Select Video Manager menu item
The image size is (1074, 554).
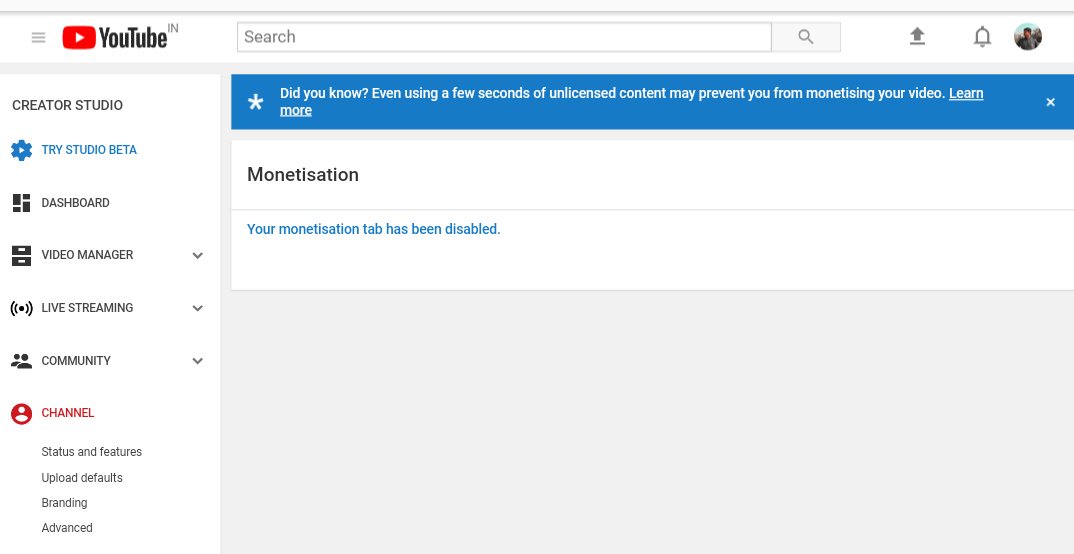point(87,255)
